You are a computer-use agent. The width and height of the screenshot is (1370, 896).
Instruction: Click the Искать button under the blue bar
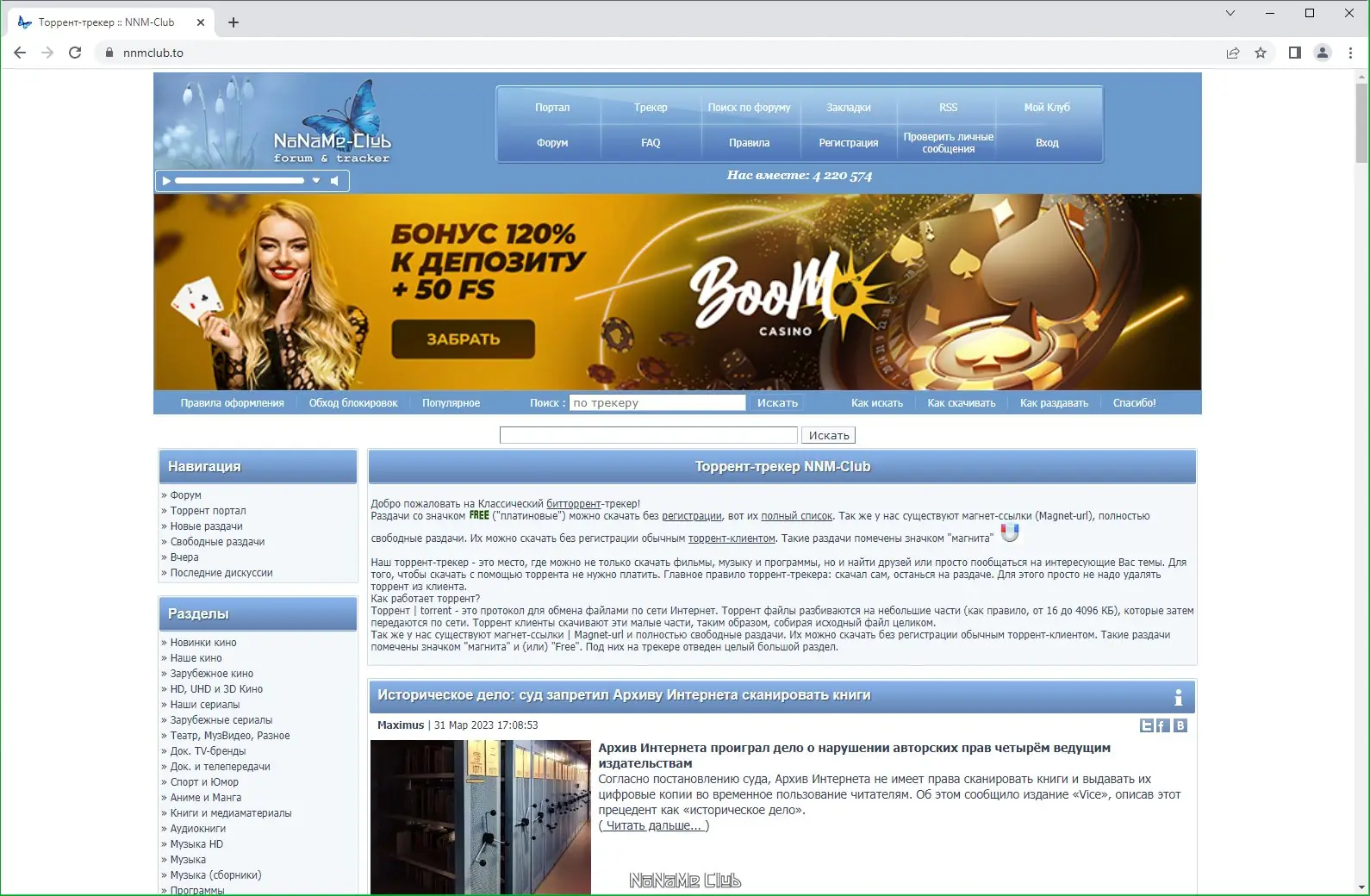(x=829, y=435)
